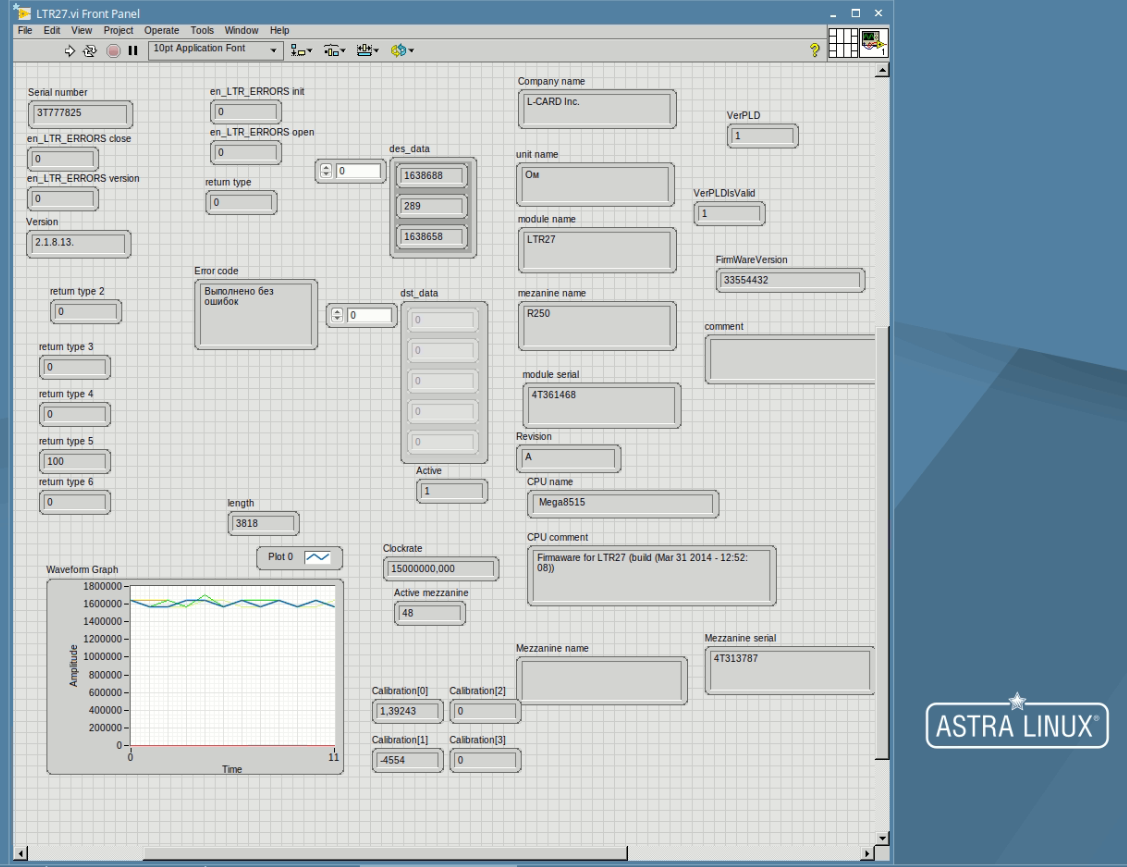Click the des_data array index stepper
Viewport: 1127px width, 867px height.
[326, 171]
